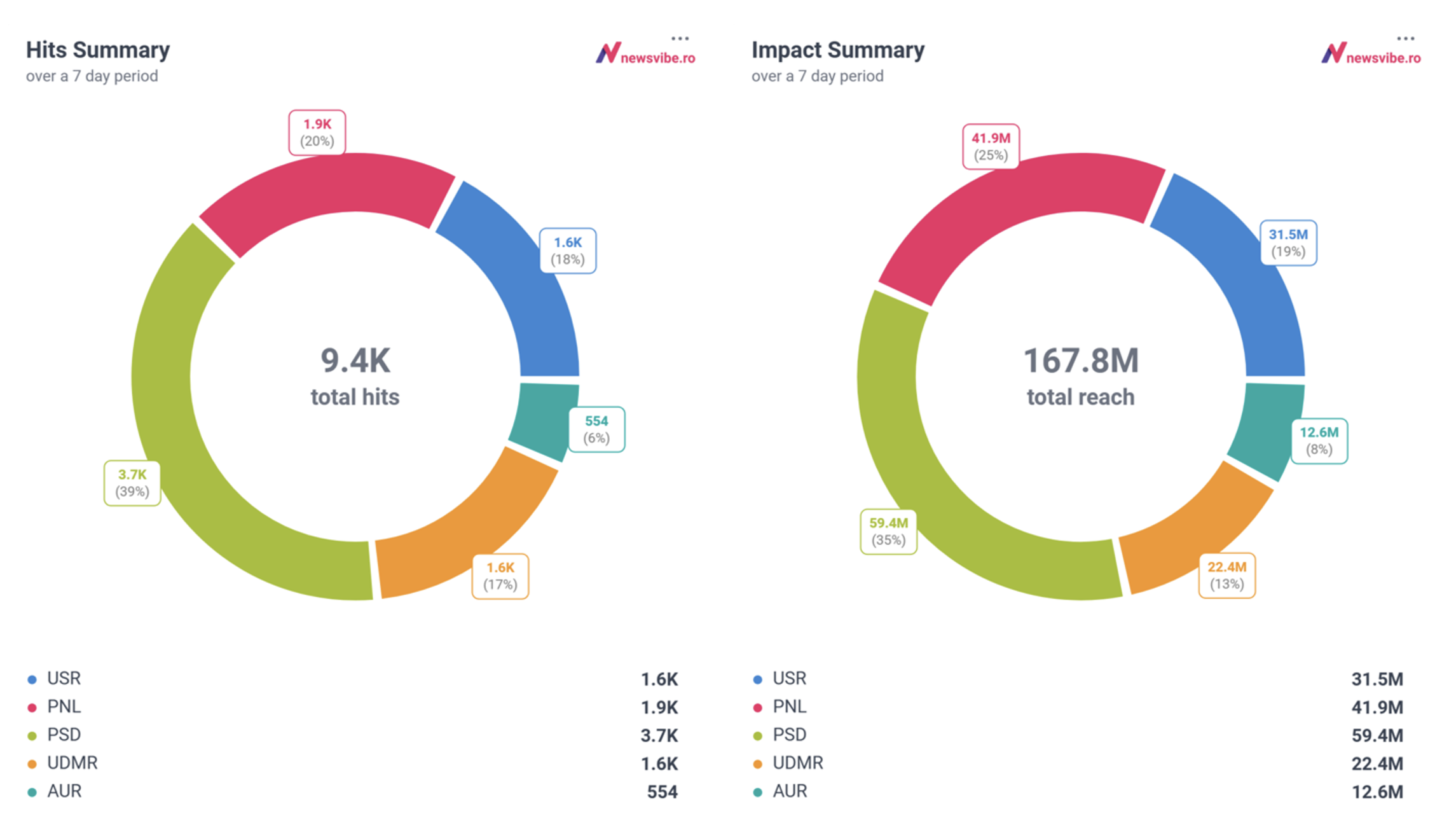The height and width of the screenshot is (832, 1456).
Task: Toggle UDMR legend item in Hits Summary
Action: pos(72,763)
